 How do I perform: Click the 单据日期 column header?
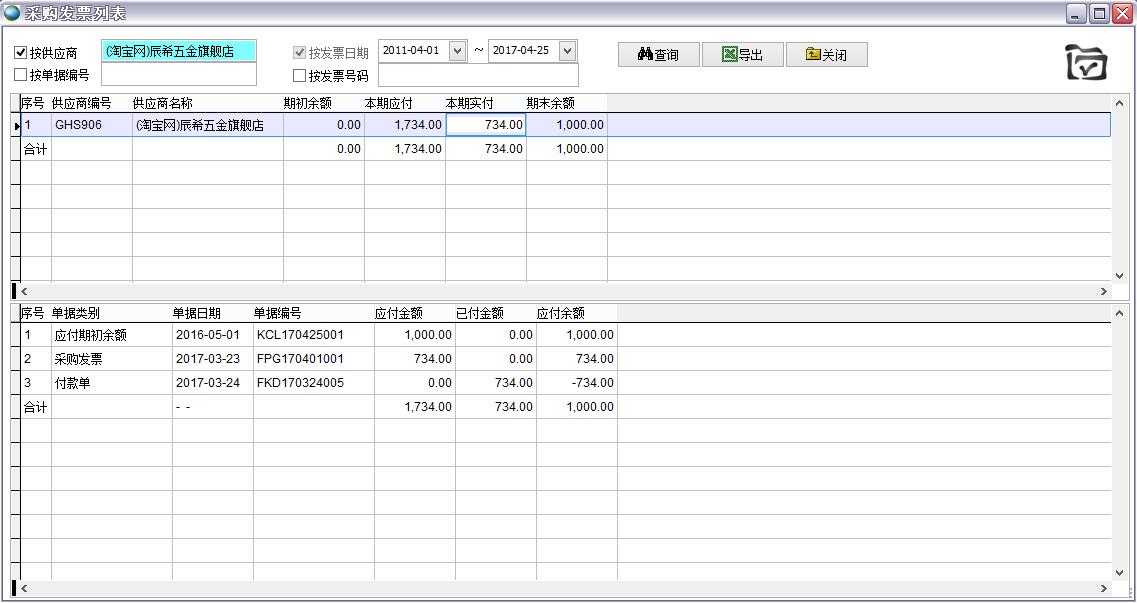(x=197, y=313)
